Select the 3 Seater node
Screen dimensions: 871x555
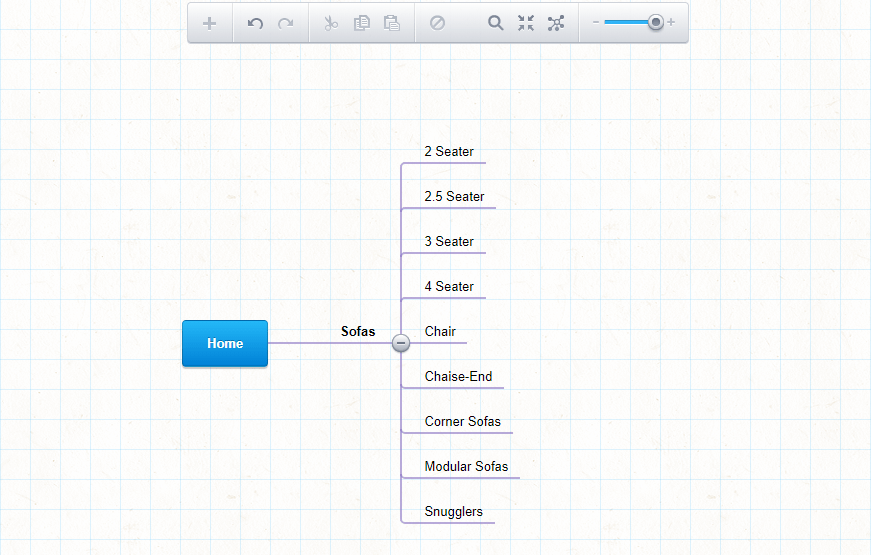coord(449,242)
